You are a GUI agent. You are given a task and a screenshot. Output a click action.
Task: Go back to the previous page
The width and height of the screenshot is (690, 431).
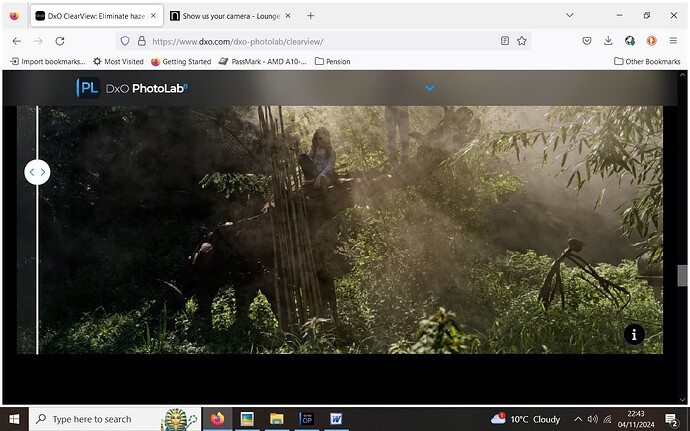tap(17, 41)
